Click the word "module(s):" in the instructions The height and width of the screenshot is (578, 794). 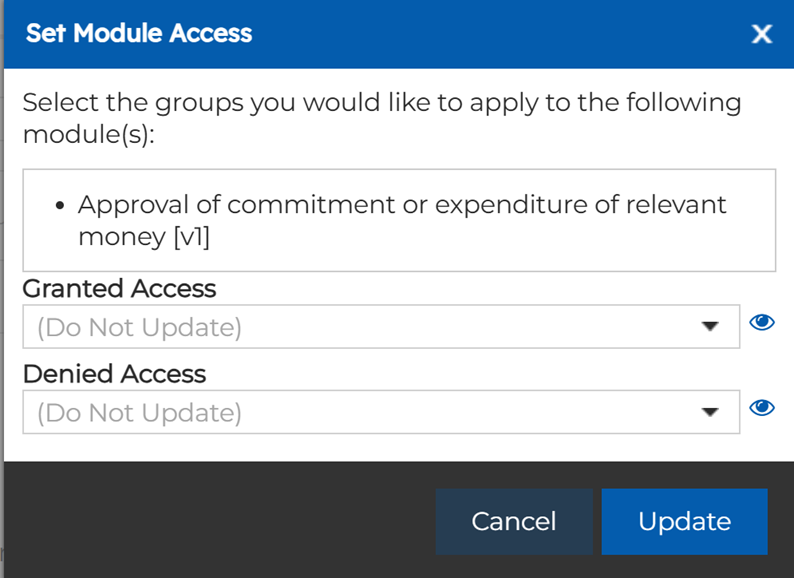pos(88,134)
